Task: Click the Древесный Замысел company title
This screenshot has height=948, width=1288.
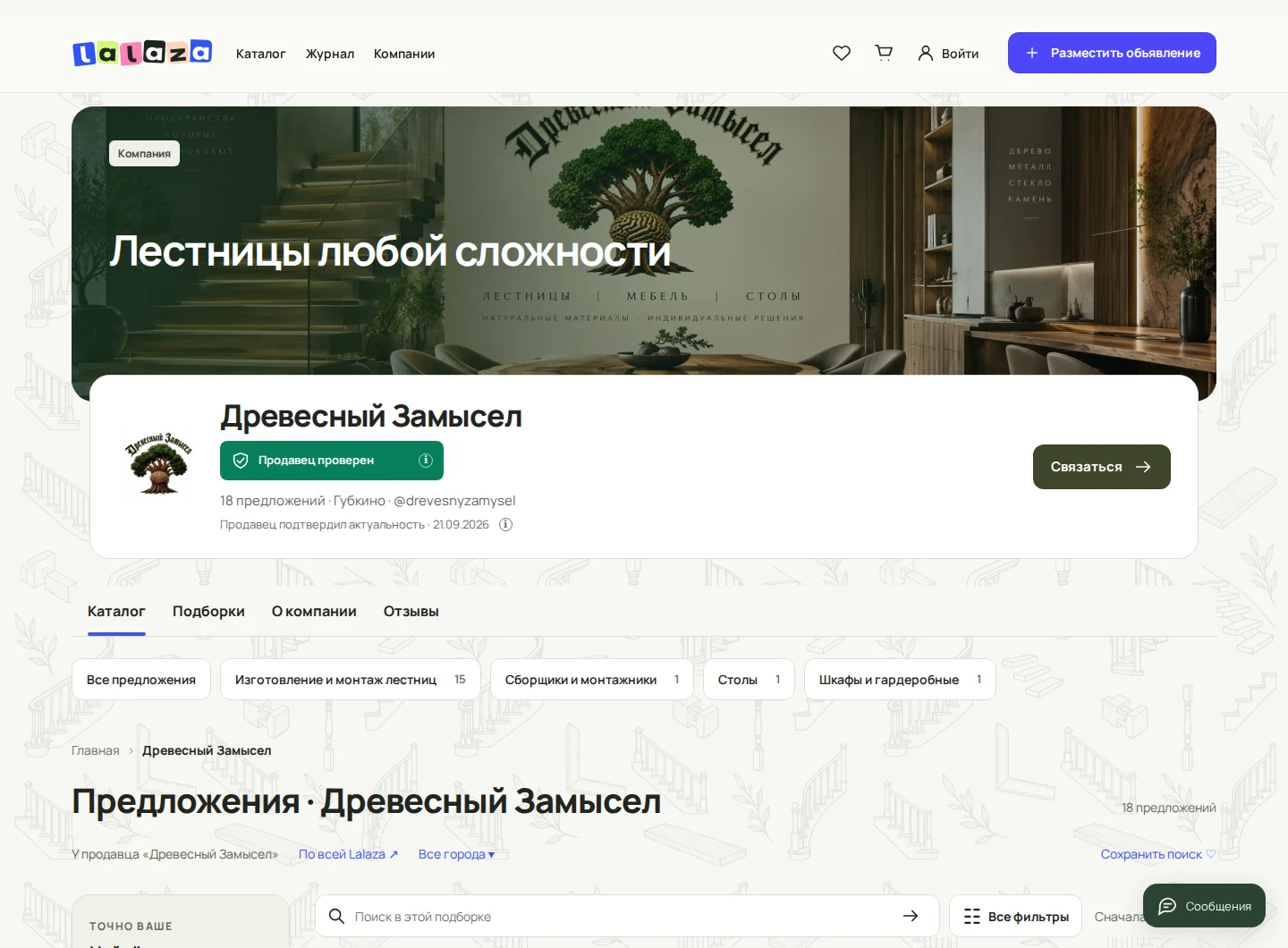Action: [371, 417]
